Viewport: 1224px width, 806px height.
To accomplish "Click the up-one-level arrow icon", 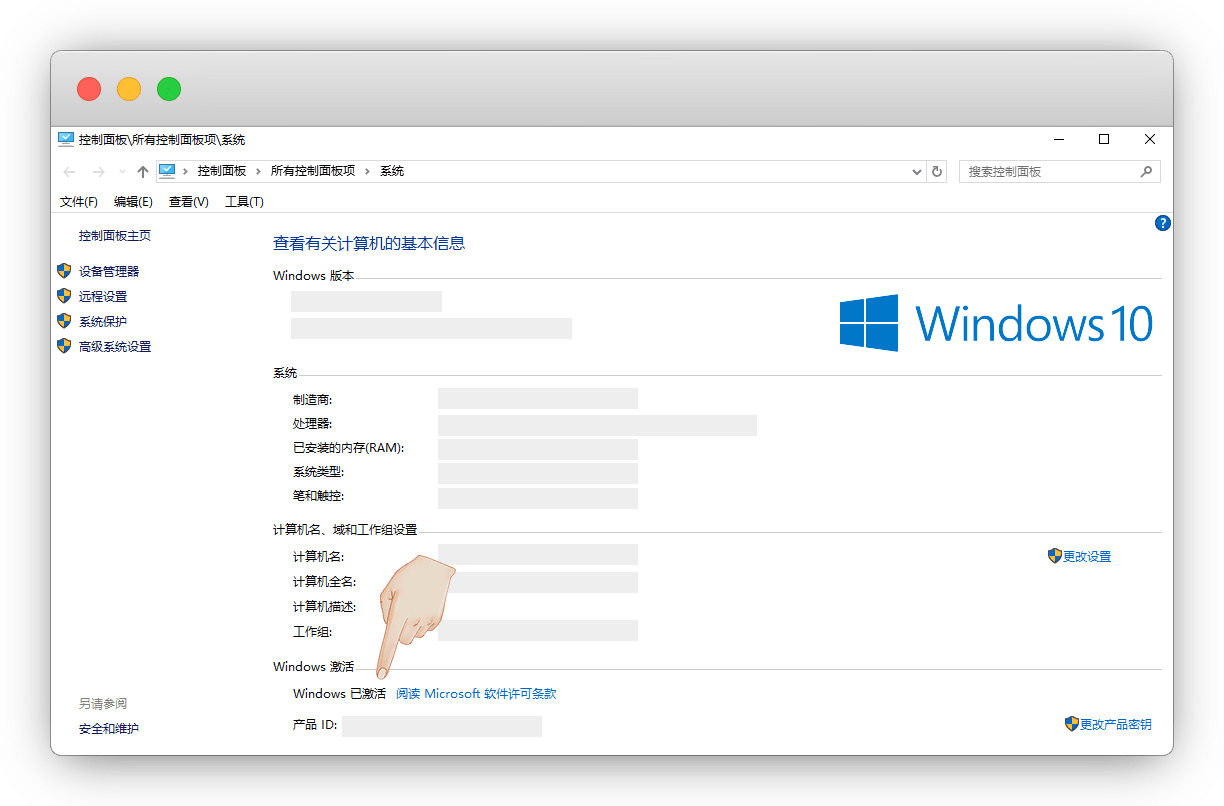I will (143, 171).
